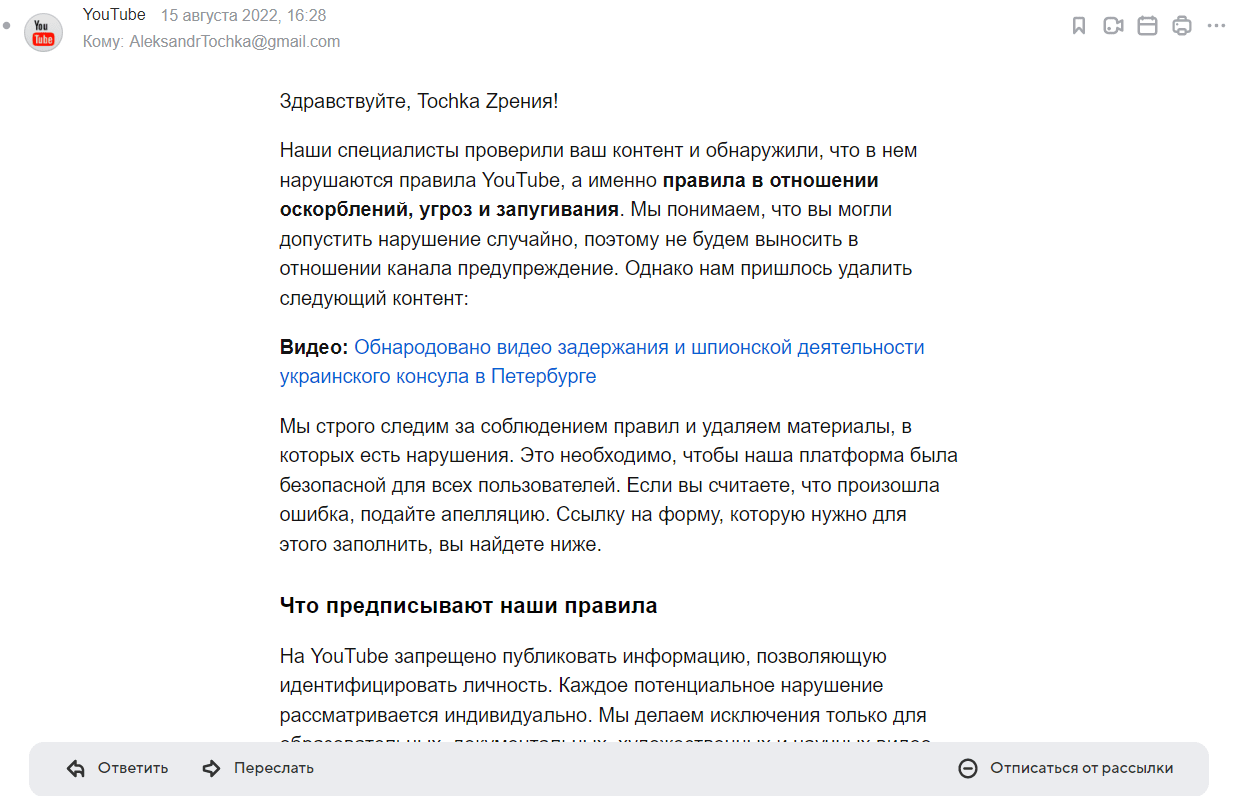Open the three-dot more actions menu
Viewport: 1242px width, 796px height.
point(1216,26)
